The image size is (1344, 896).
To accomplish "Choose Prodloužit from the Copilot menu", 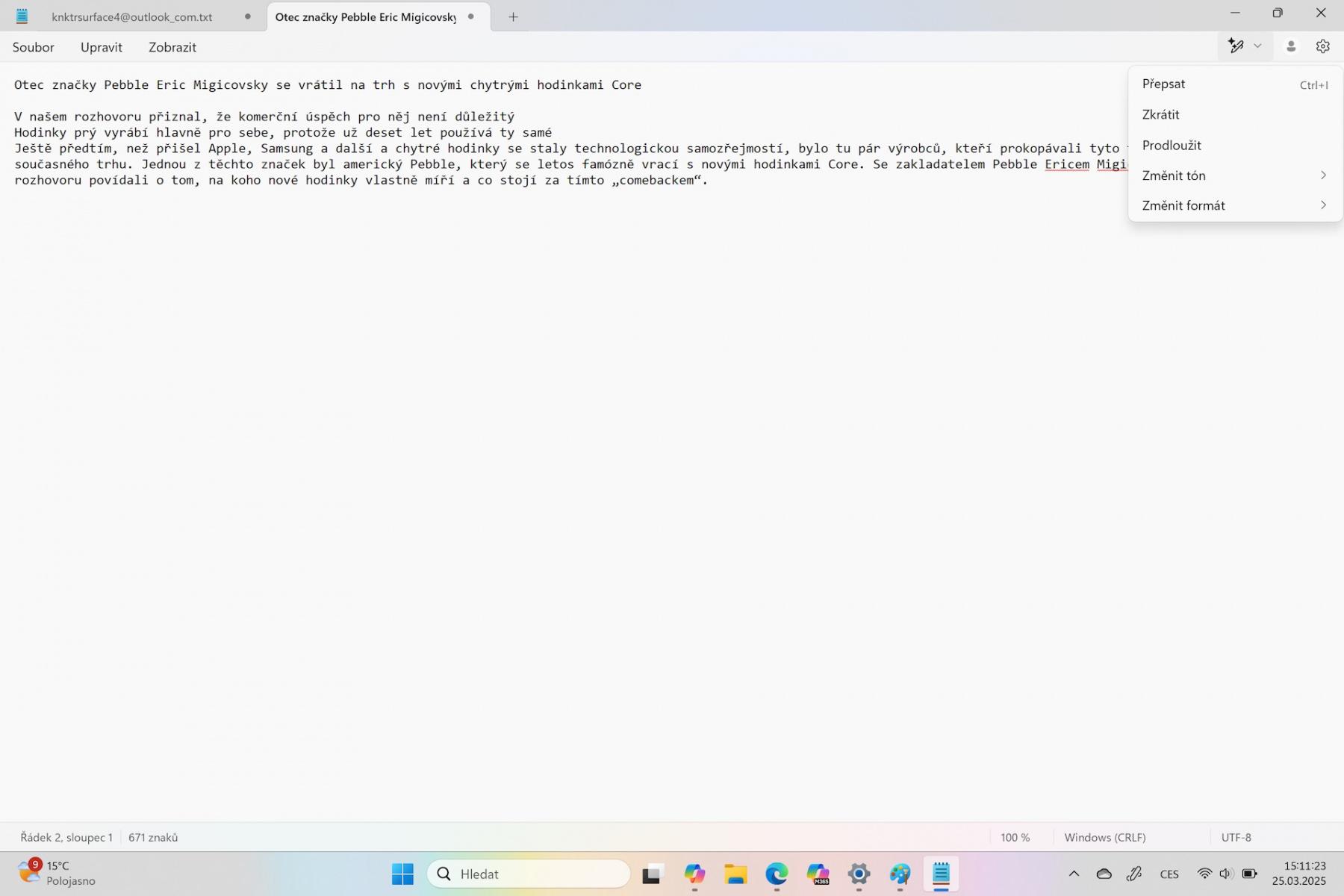I will [1235, 145].
